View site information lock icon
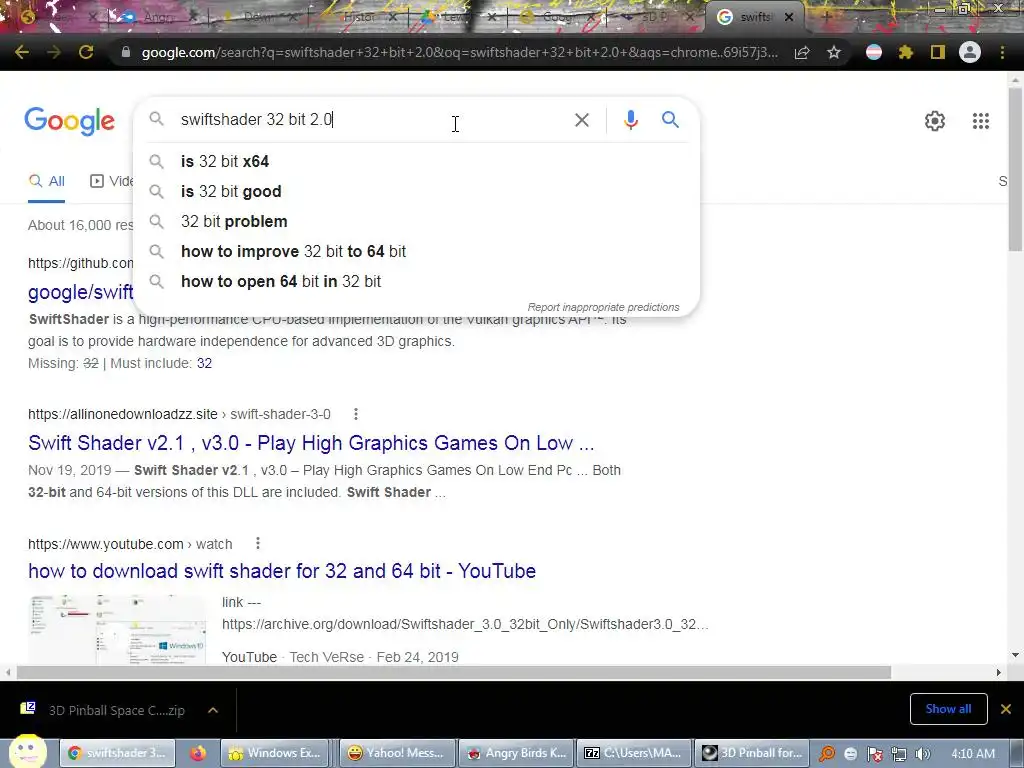The image size is (1024, 768). point(126,52)
